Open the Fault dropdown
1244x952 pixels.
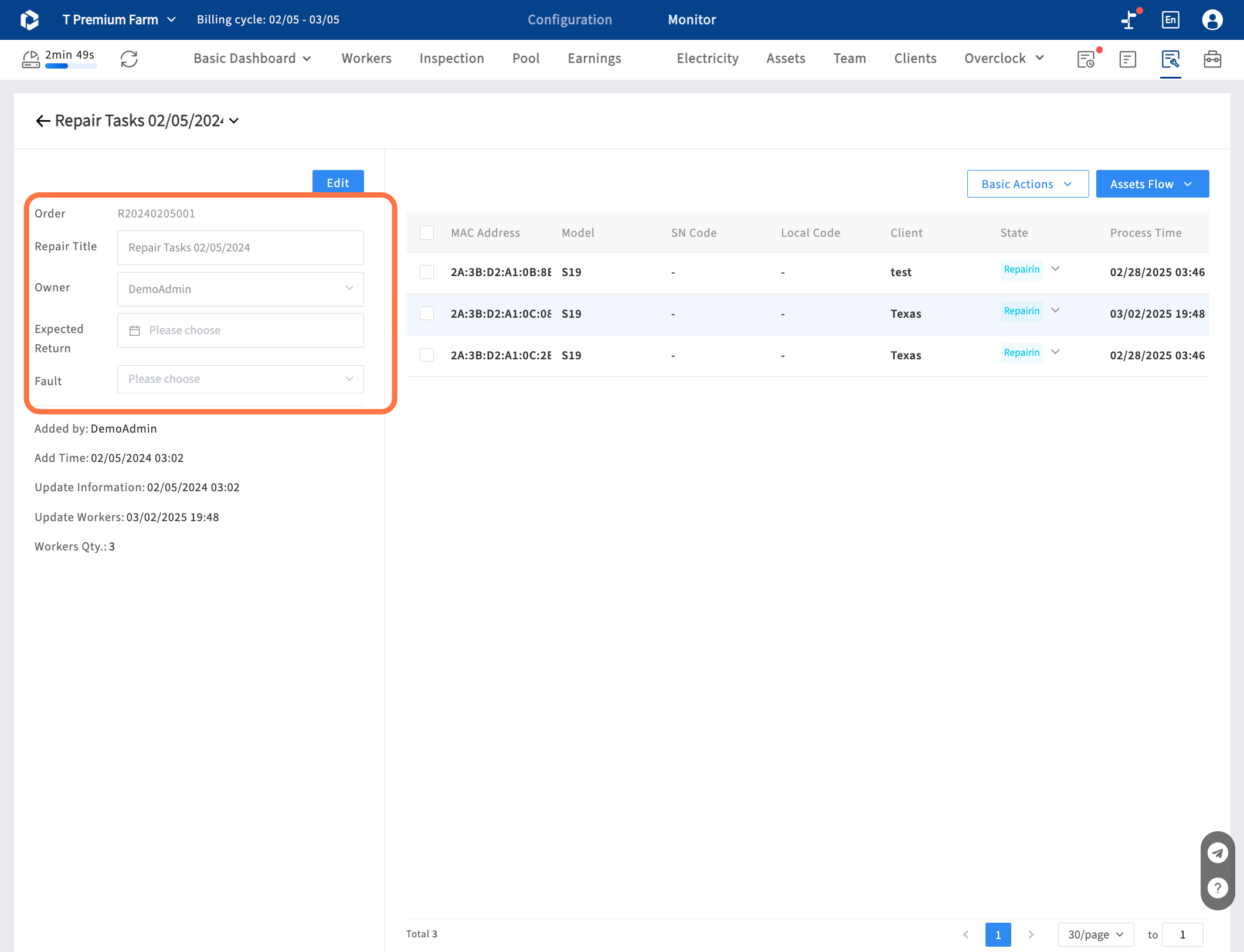click(240, 379)
